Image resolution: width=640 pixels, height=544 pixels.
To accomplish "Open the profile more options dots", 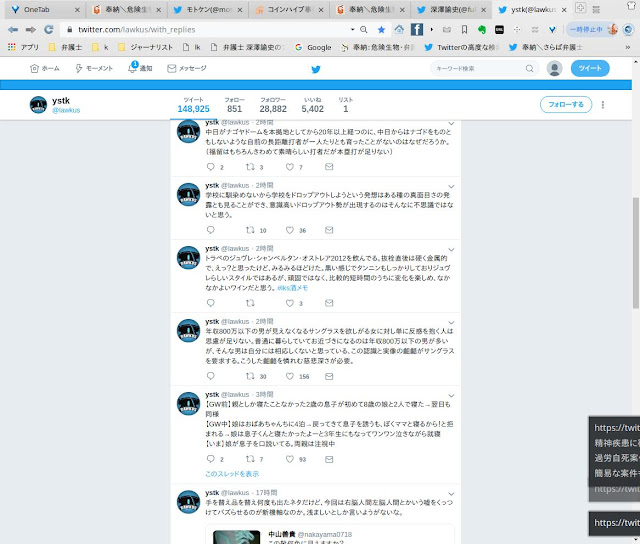I will (x=603, y=105).
